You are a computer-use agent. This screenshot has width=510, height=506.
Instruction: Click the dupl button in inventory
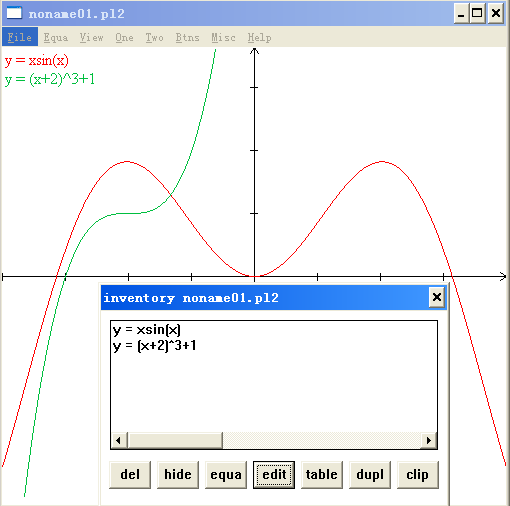[x=370, y=475]
